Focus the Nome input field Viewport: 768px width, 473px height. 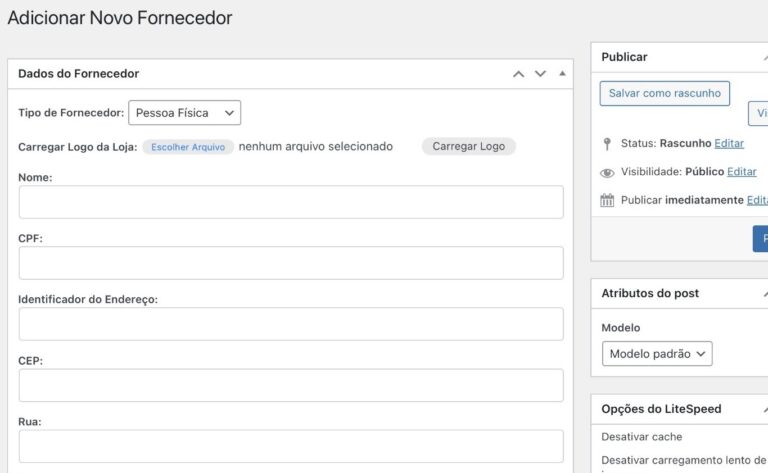[x=291, y=202]
